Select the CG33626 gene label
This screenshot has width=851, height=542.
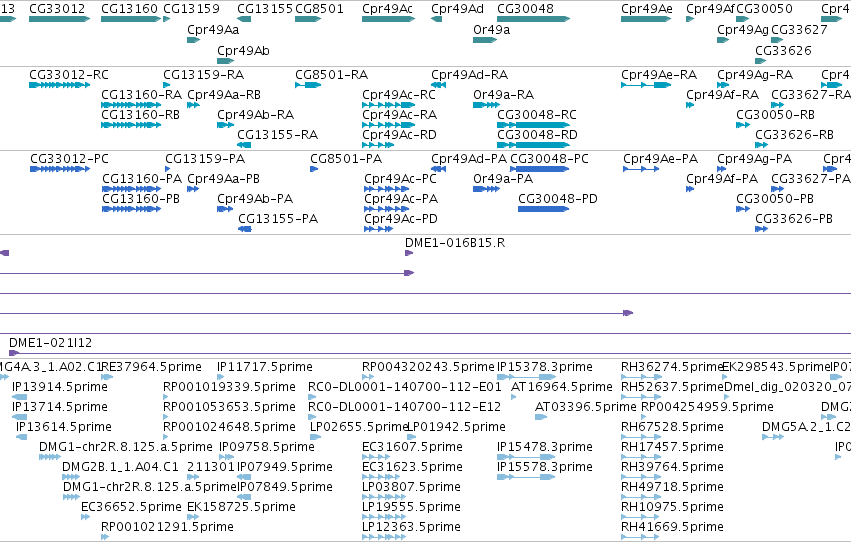tap(784, 50)
